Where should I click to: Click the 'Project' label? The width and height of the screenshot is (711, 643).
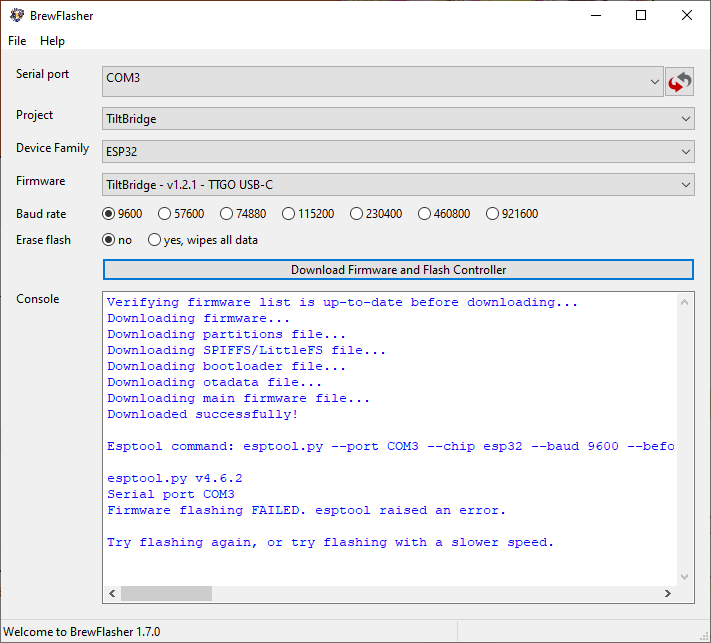click(34, 115)
